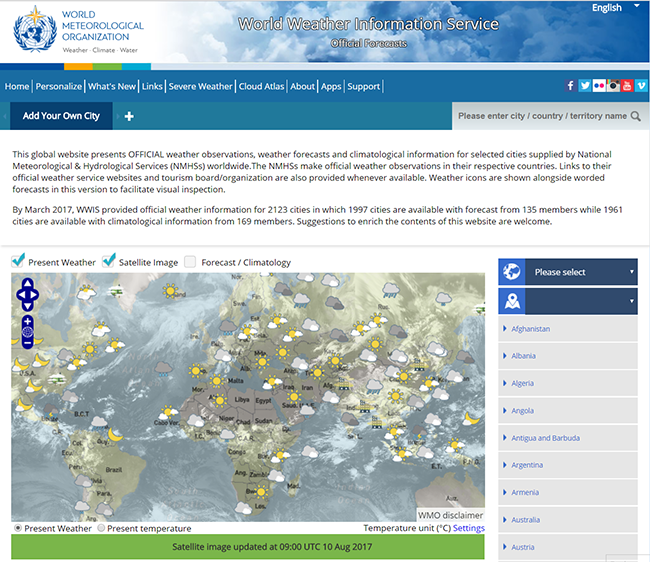Pan the map right with arrow
The image size is (650, 562).
click(34, 295)
